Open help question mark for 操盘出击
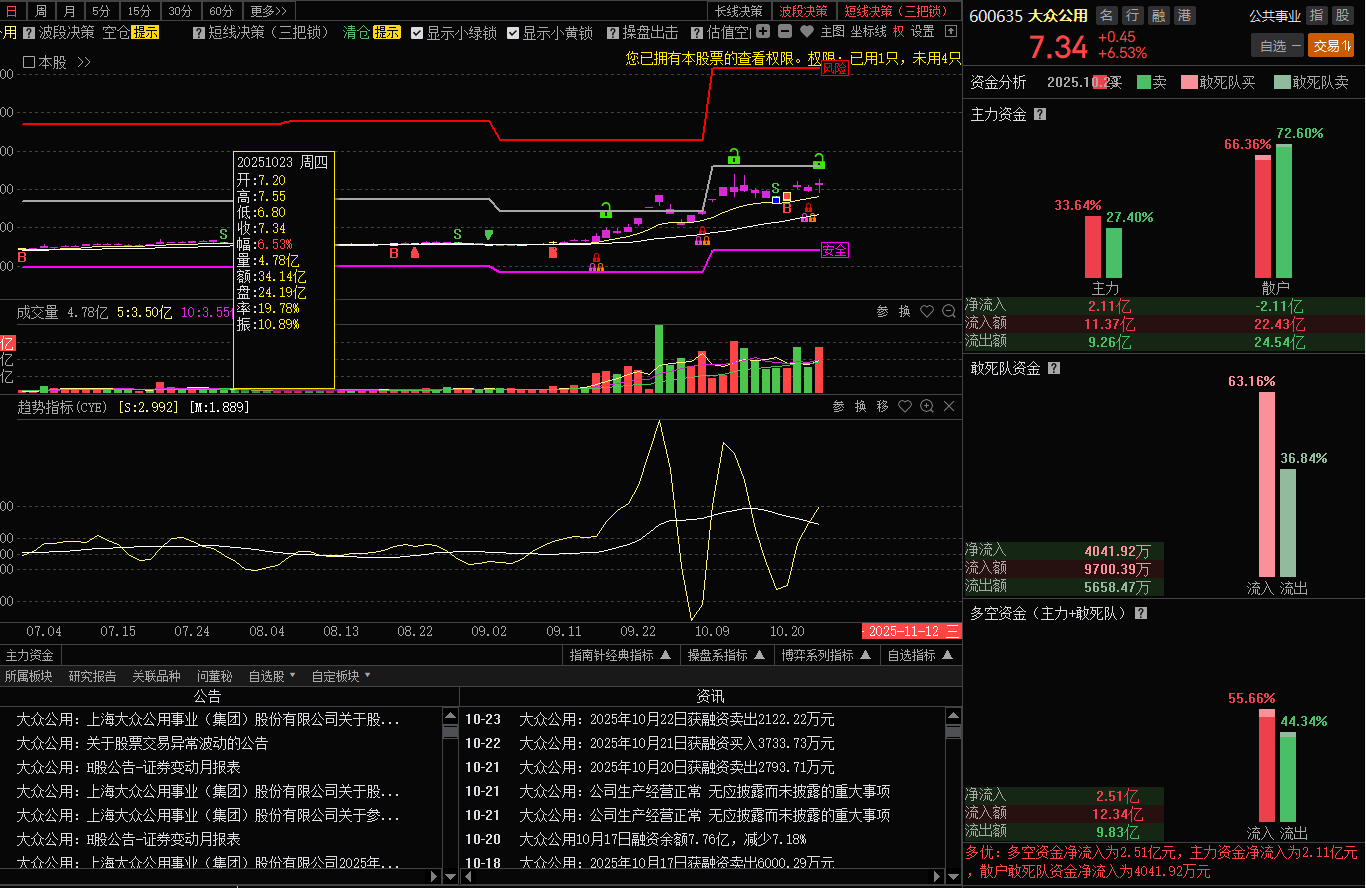Screen dimensions: 1366x888 [x=612, y=32]
